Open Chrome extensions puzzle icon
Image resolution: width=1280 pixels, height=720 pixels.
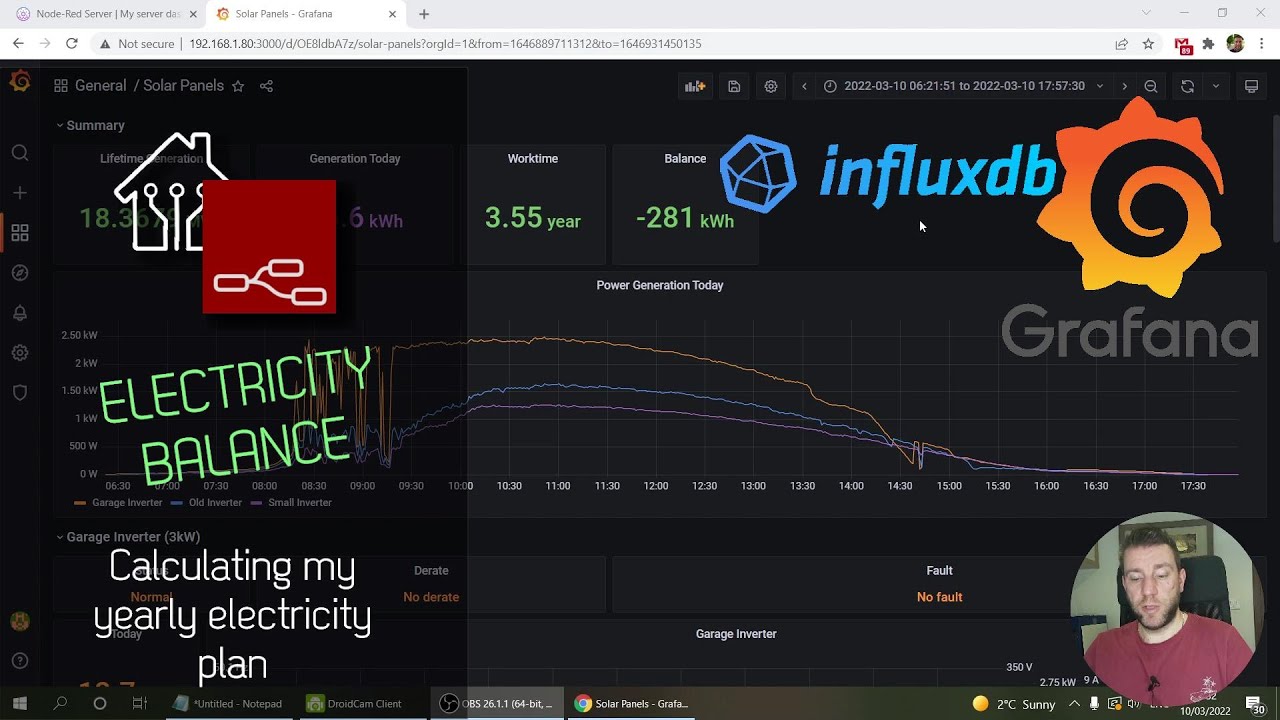1208,44
